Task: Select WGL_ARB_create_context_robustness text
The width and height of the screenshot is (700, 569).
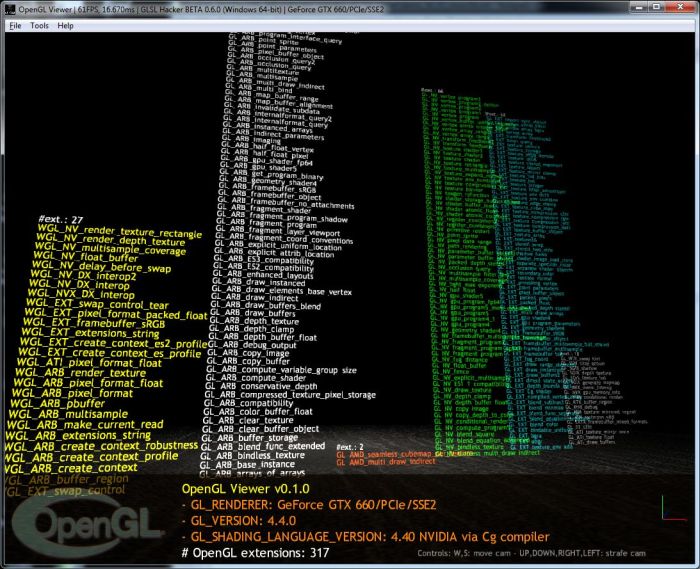Action: tap(101, 446)
